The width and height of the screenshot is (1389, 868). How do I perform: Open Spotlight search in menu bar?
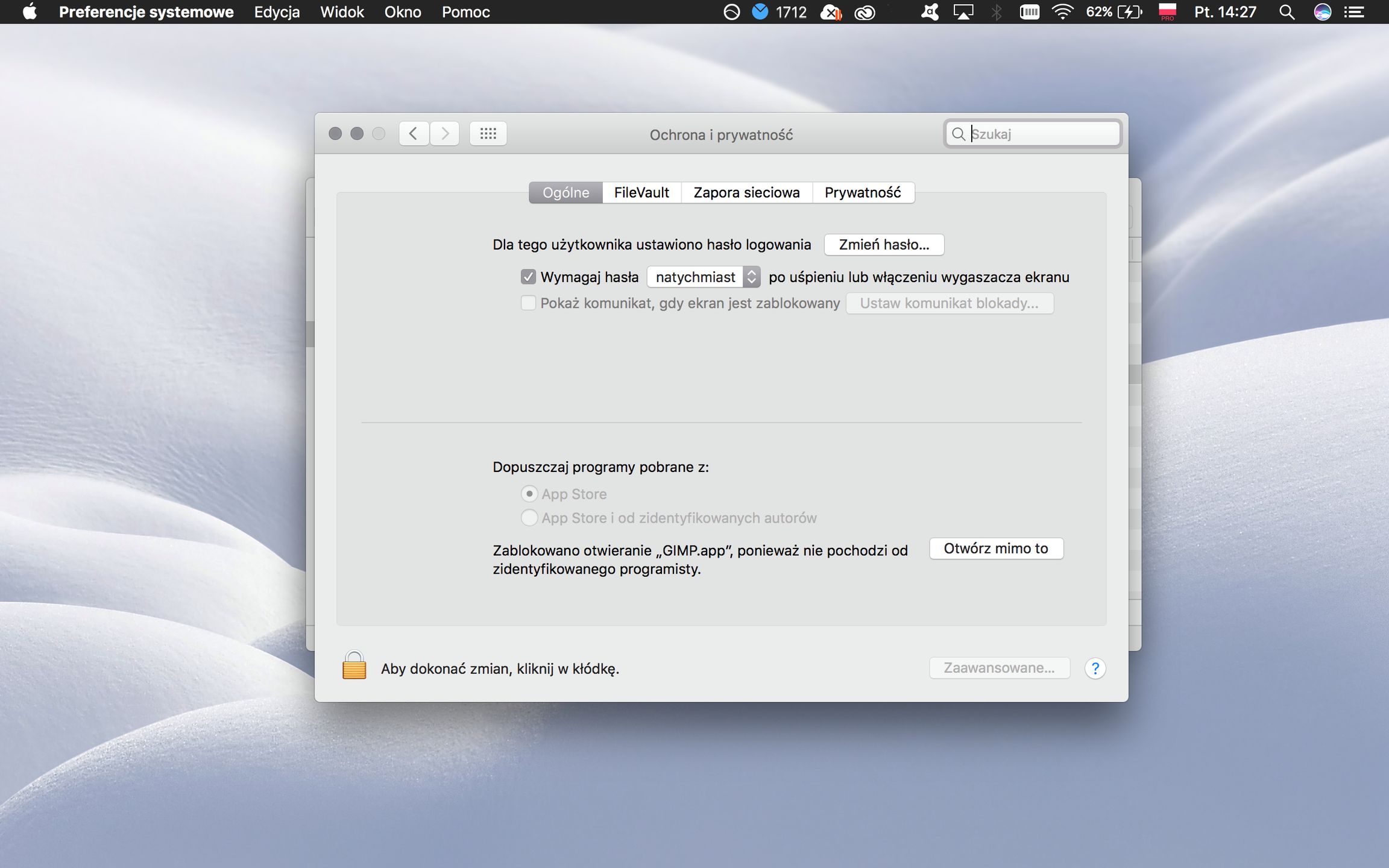pyautogui.click(x=1287, y=12)
